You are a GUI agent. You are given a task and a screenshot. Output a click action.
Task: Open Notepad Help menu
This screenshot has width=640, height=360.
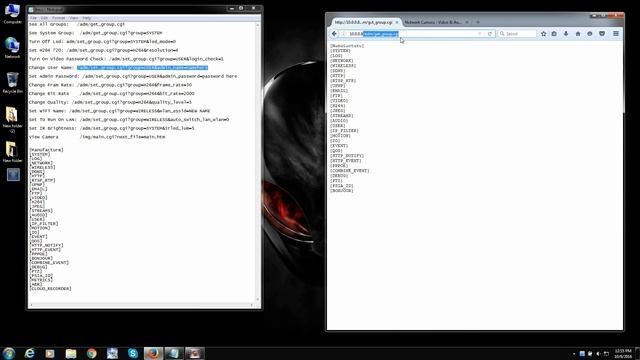[x=87, y=18]
